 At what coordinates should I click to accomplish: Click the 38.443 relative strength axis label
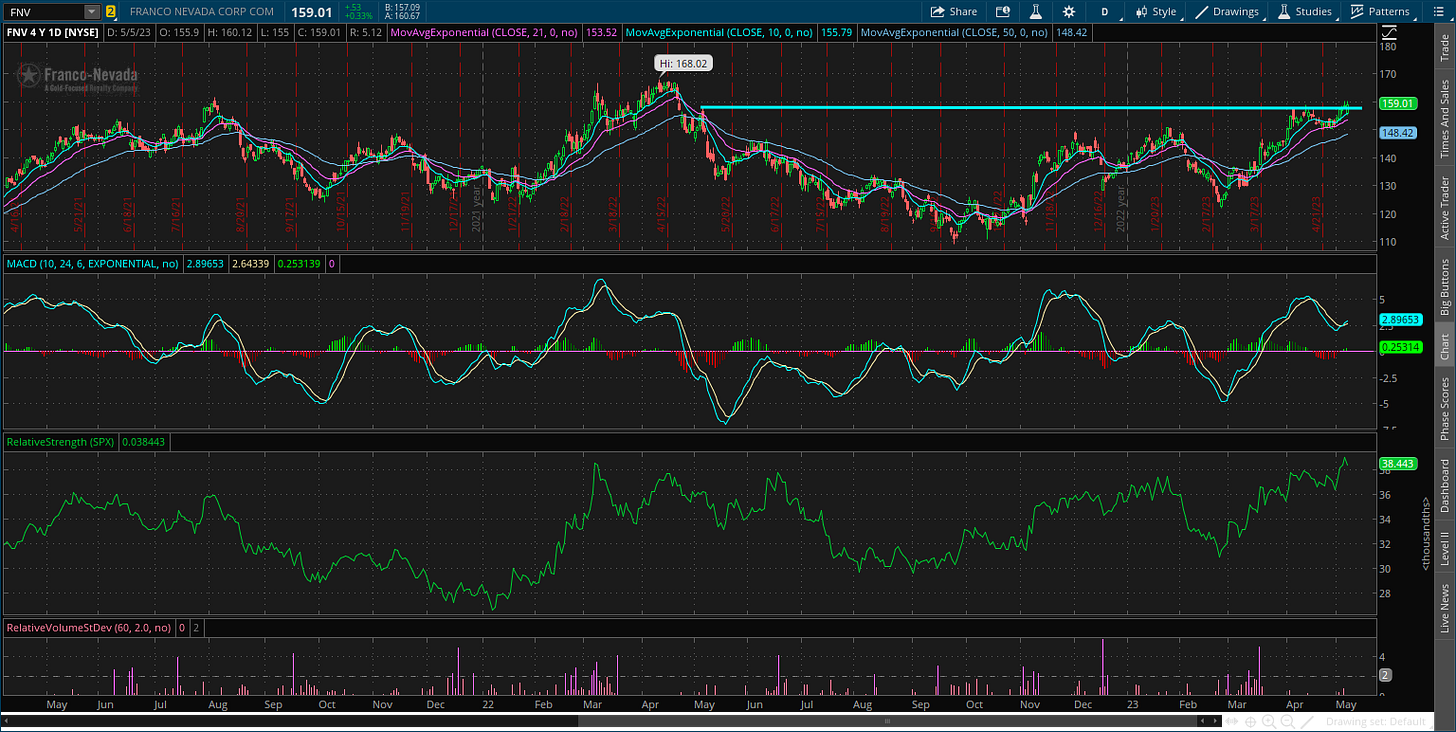pos(1396,463)
